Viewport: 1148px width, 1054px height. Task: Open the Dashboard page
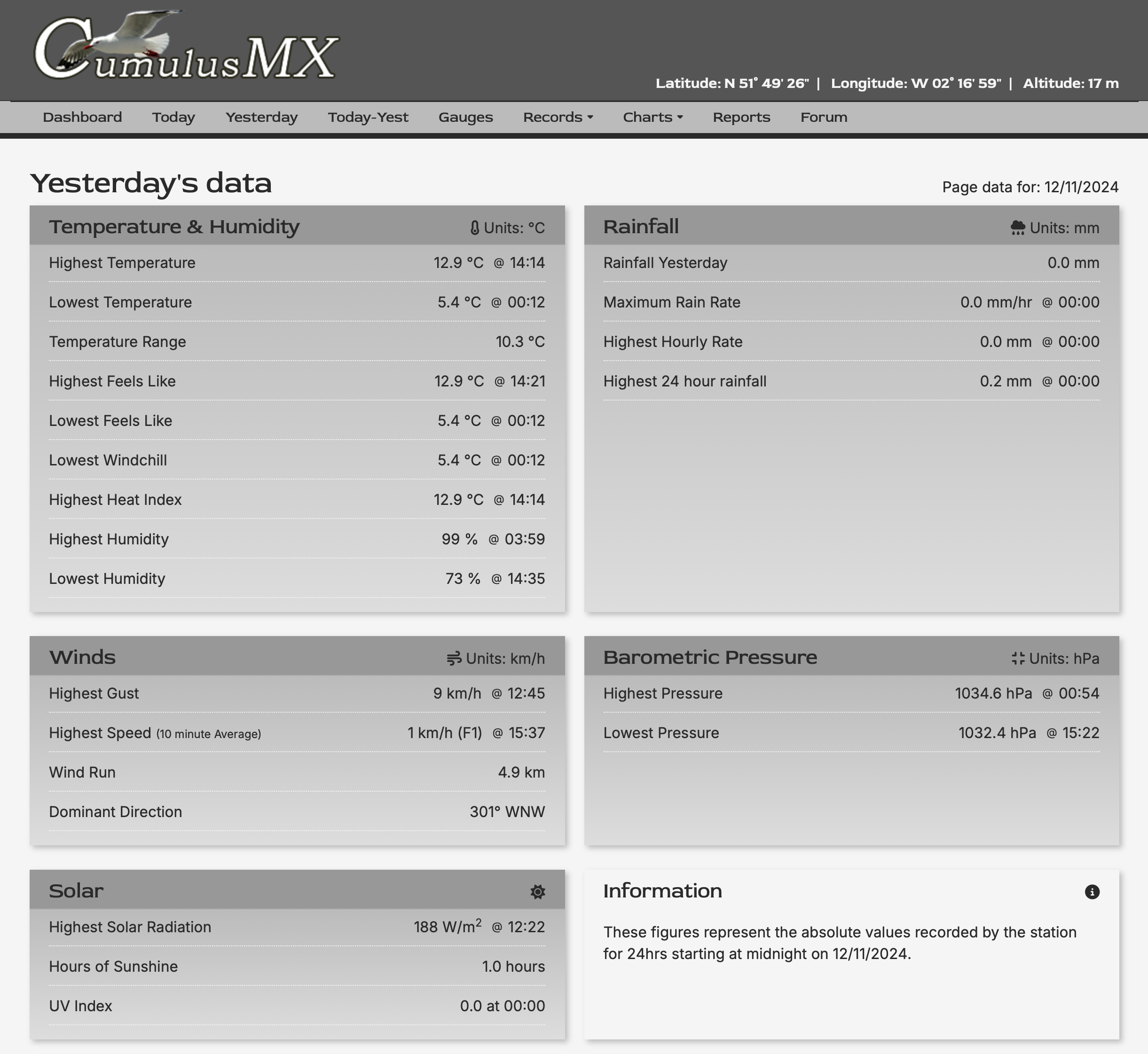82,118
